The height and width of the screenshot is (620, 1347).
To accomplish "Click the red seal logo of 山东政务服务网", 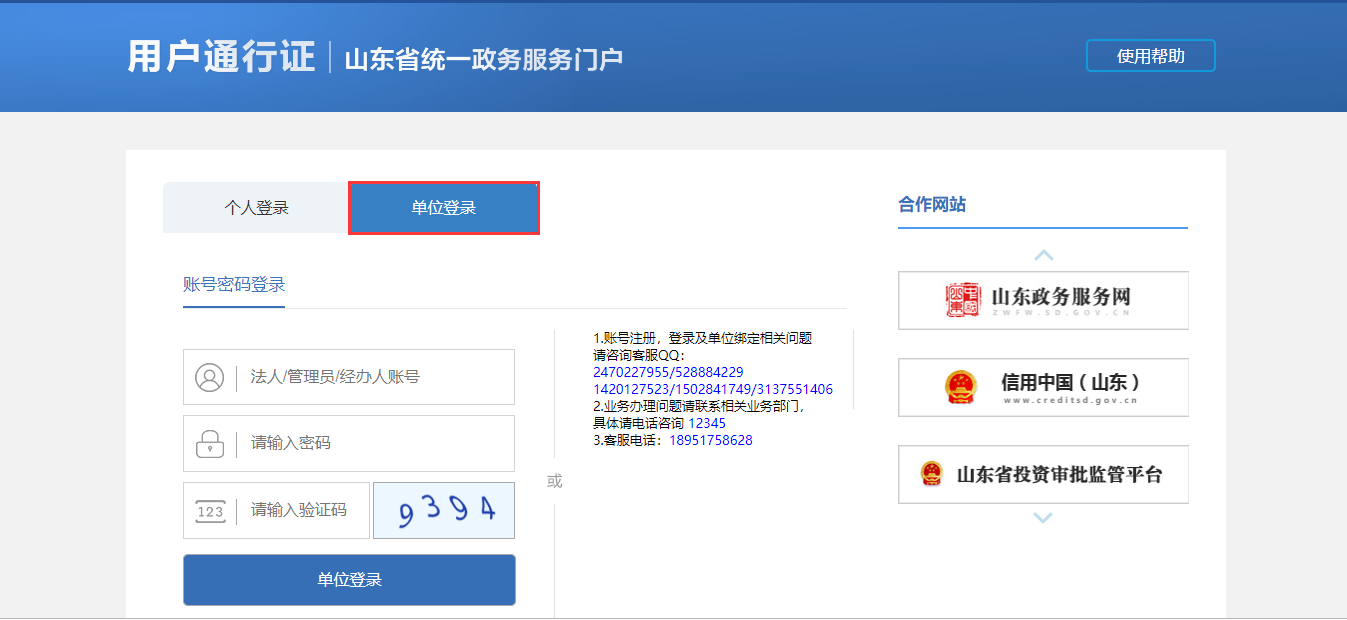I will (963, 299).
